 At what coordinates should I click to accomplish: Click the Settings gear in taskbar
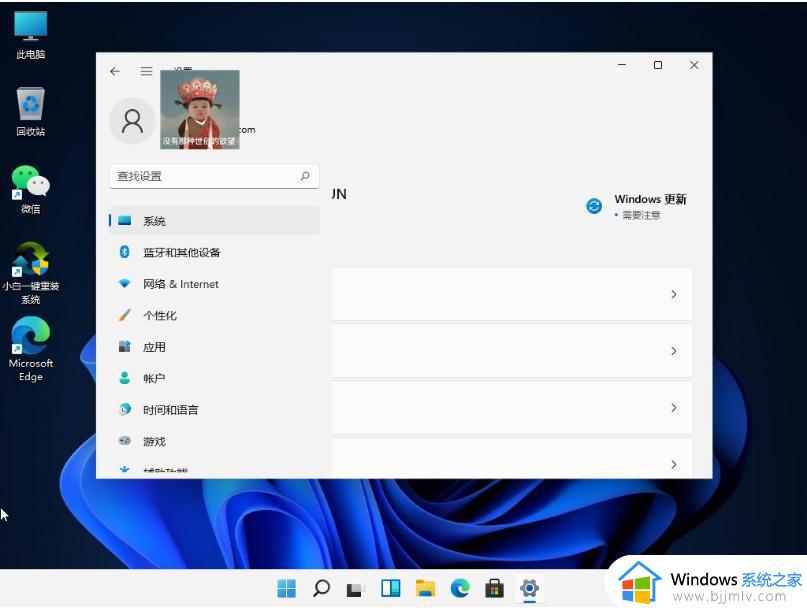529,588
